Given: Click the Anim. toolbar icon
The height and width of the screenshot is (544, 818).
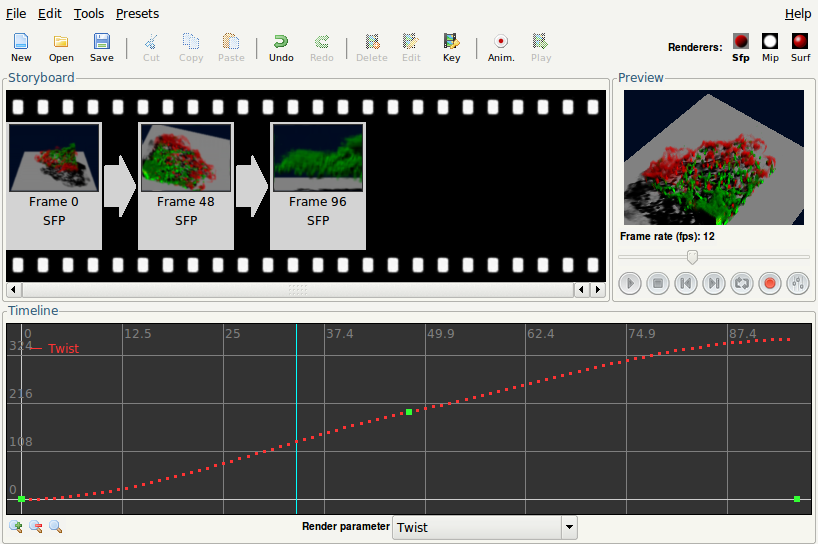Looking at the screenshot, I should click(501, 47).
